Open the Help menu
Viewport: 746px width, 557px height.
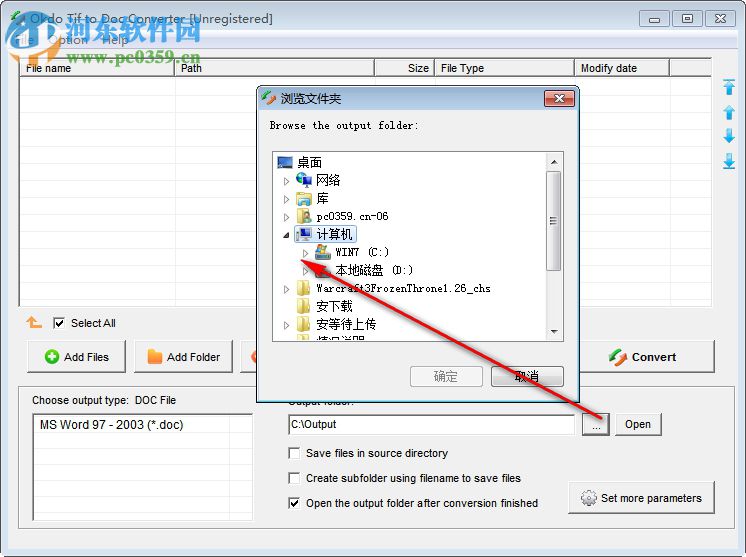click(115, 40)
